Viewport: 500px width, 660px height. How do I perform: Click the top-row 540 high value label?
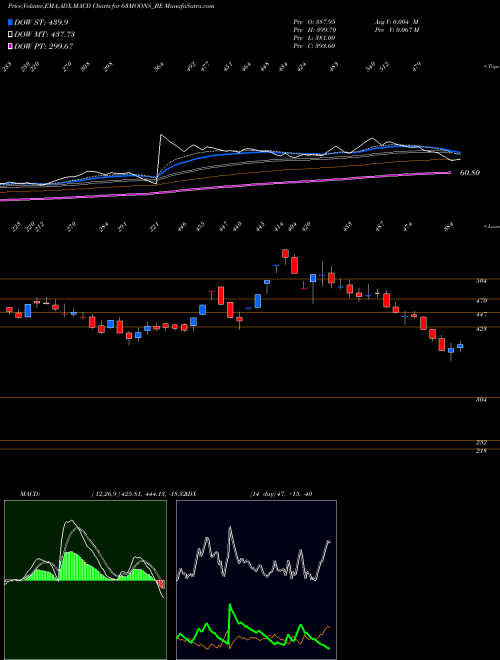pos(371,67)
